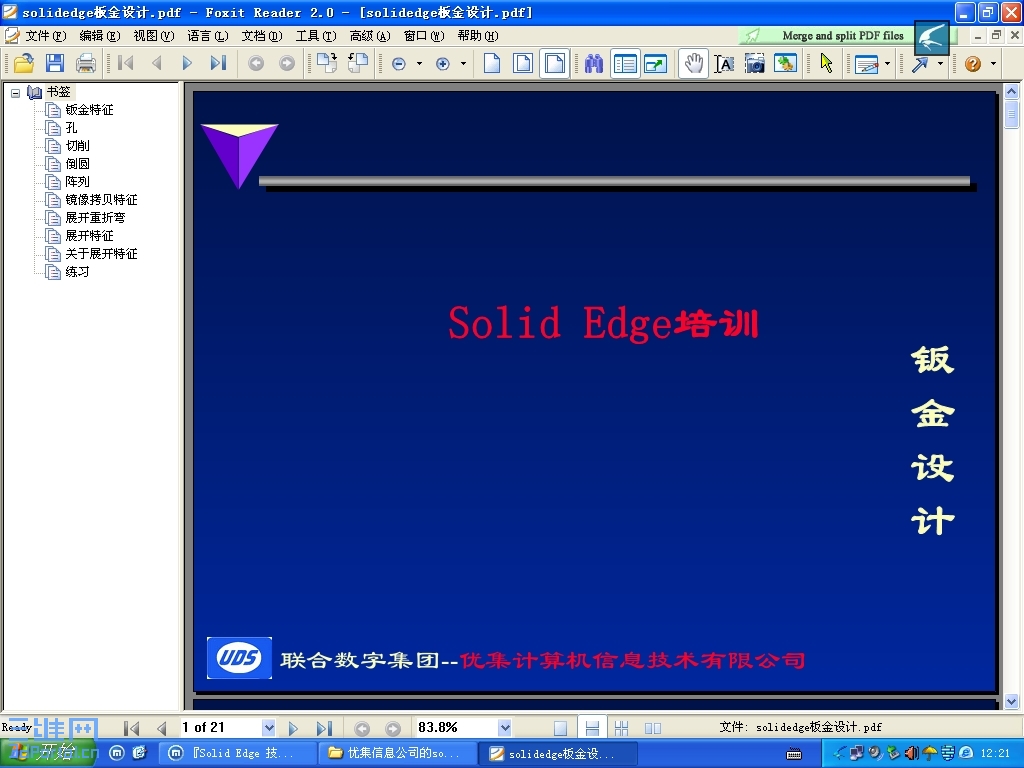This screenshot has width=1024, height=768.
Task: Toggle the bookmark navigation panel icon
Action: pyautogui.click(x=625, y=63)
